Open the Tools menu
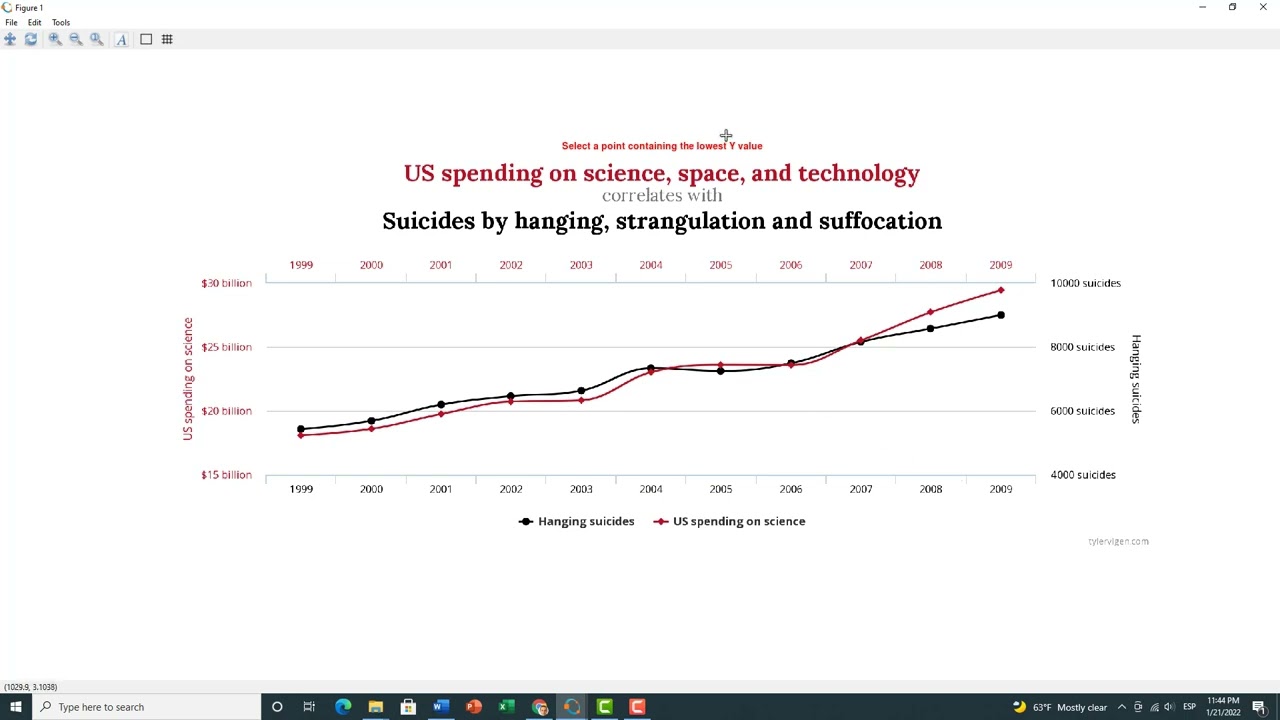 click(x=61, y=22)
